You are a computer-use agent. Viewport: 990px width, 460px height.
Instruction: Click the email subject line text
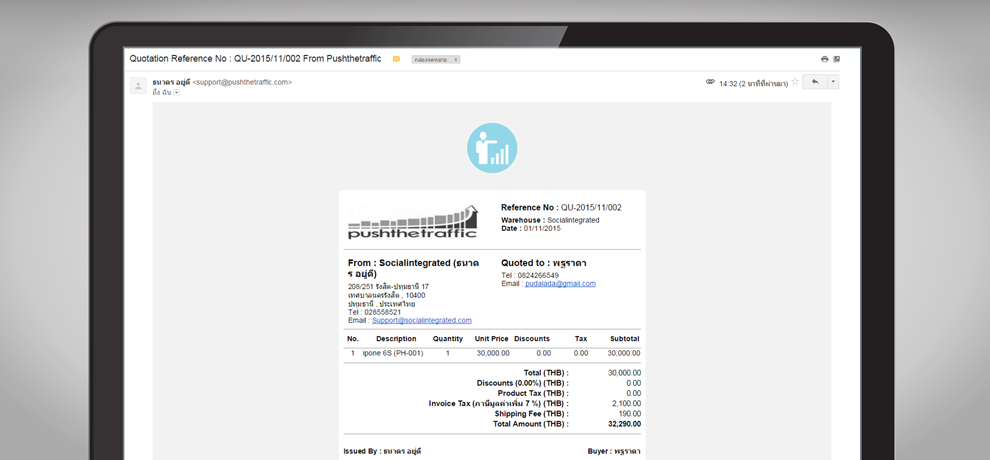(255, 59)
